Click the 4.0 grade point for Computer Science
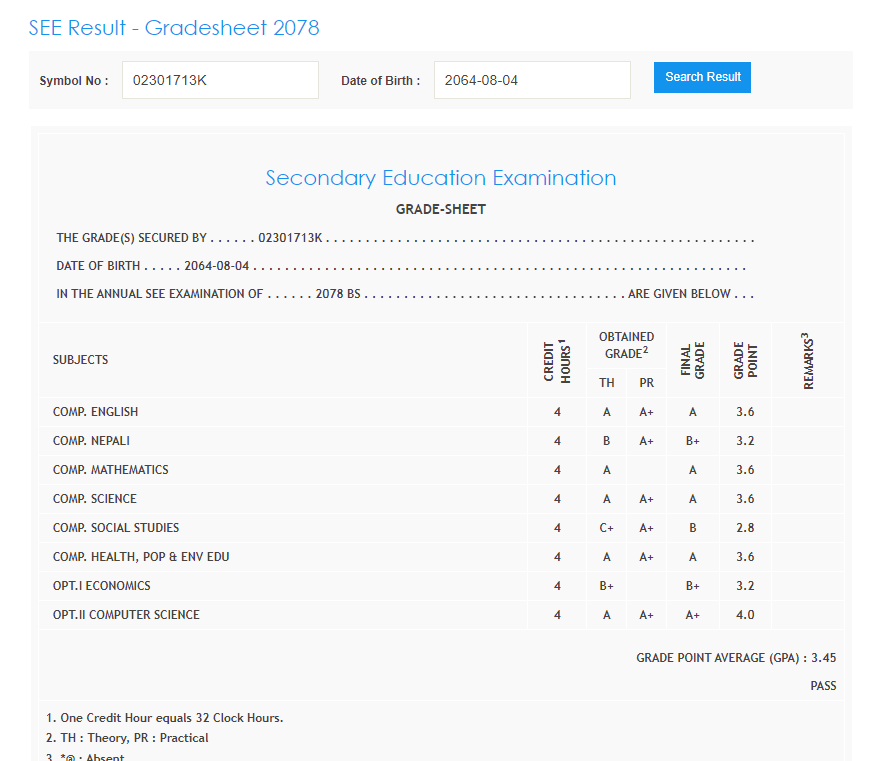Viewport: 871px width, 761px height. click(x=744, y=615)
